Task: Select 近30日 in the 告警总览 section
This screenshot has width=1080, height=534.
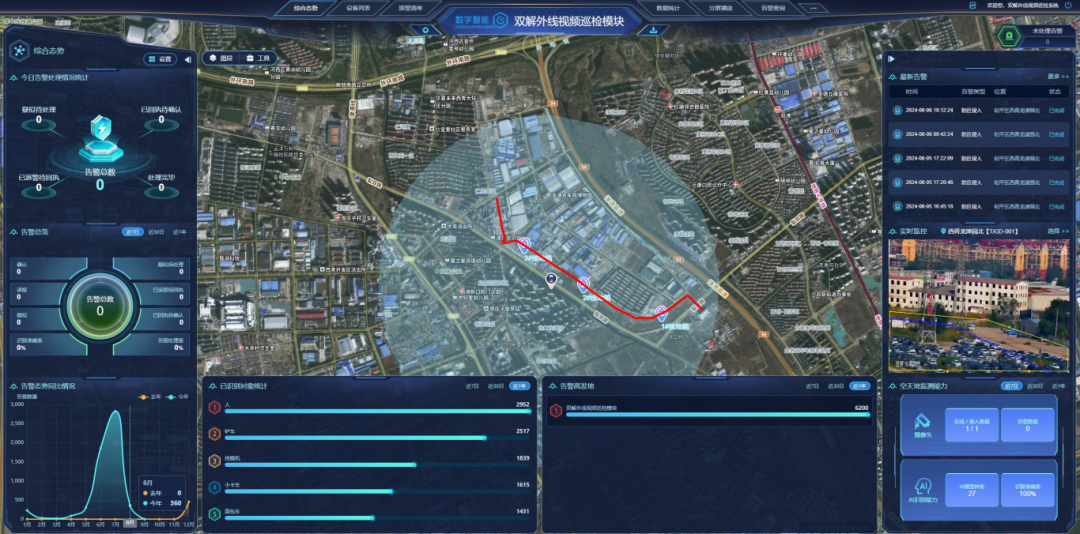Action: 156,232
